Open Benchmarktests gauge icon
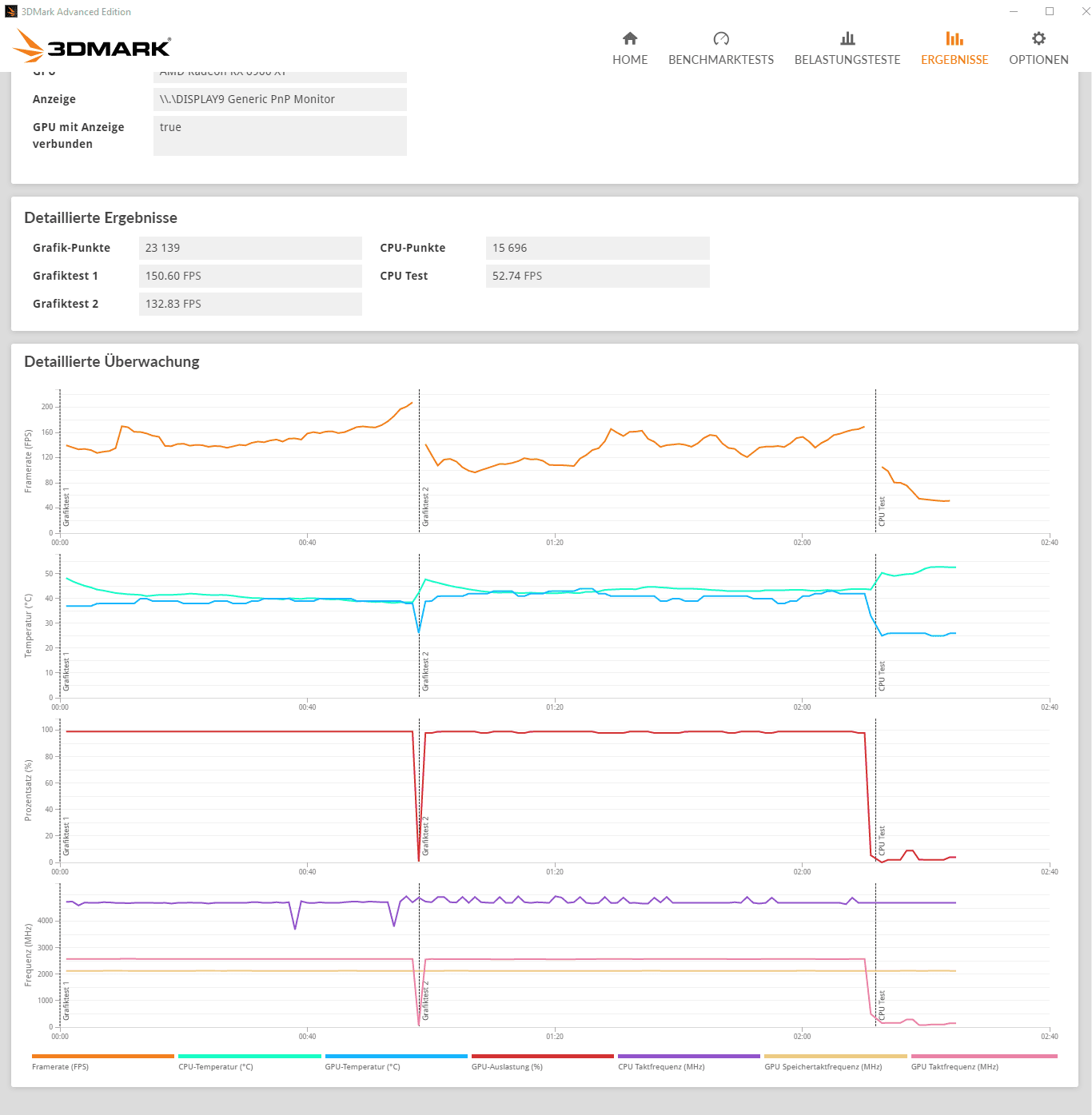Viewport: 1092px width, 1115px height. [721, 38]
